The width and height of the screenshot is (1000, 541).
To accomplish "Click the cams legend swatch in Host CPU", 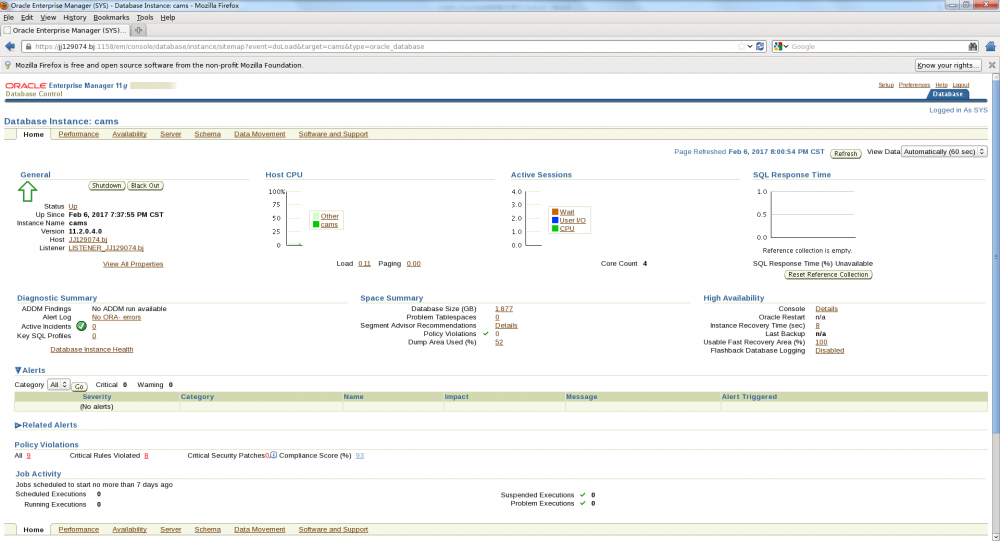I will click(316, 225).
